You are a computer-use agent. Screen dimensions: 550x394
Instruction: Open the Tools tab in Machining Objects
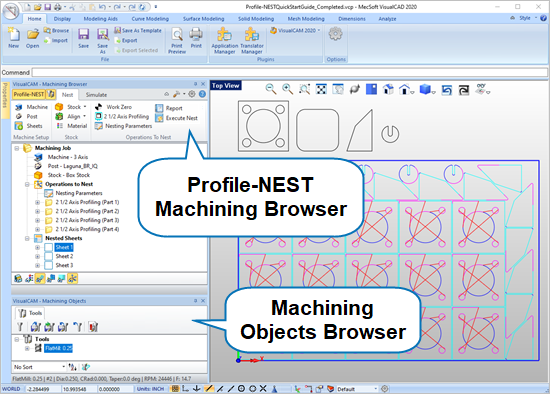pyautogui.click(x=30, y=313)
